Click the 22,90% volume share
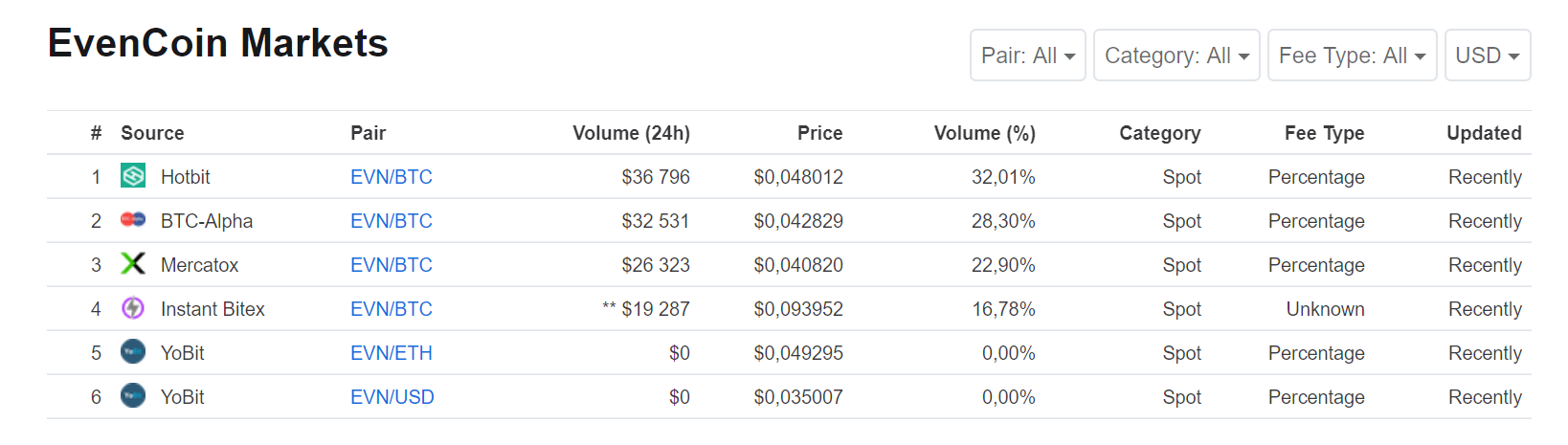The width and height of the screenshot is (1568, 445). click(x=1003, y=265)
